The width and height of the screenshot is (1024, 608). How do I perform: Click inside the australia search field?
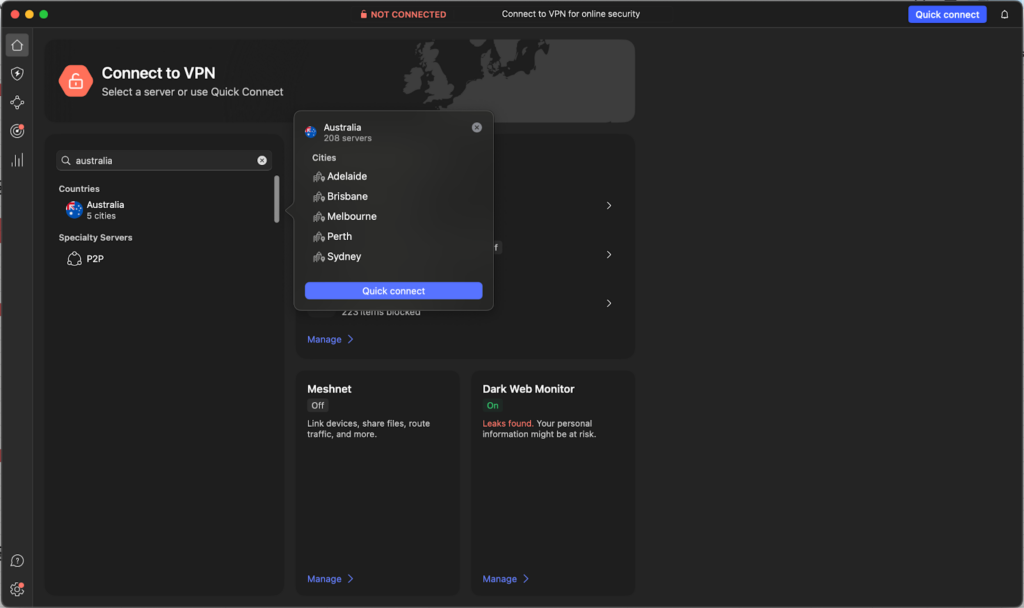[x=164, y=161]
